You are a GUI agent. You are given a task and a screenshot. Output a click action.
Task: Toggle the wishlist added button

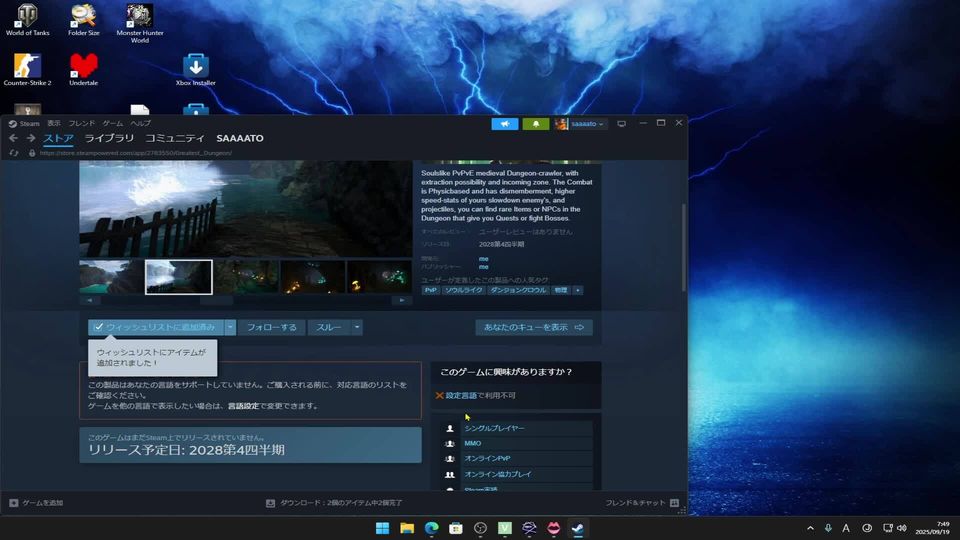156,327
